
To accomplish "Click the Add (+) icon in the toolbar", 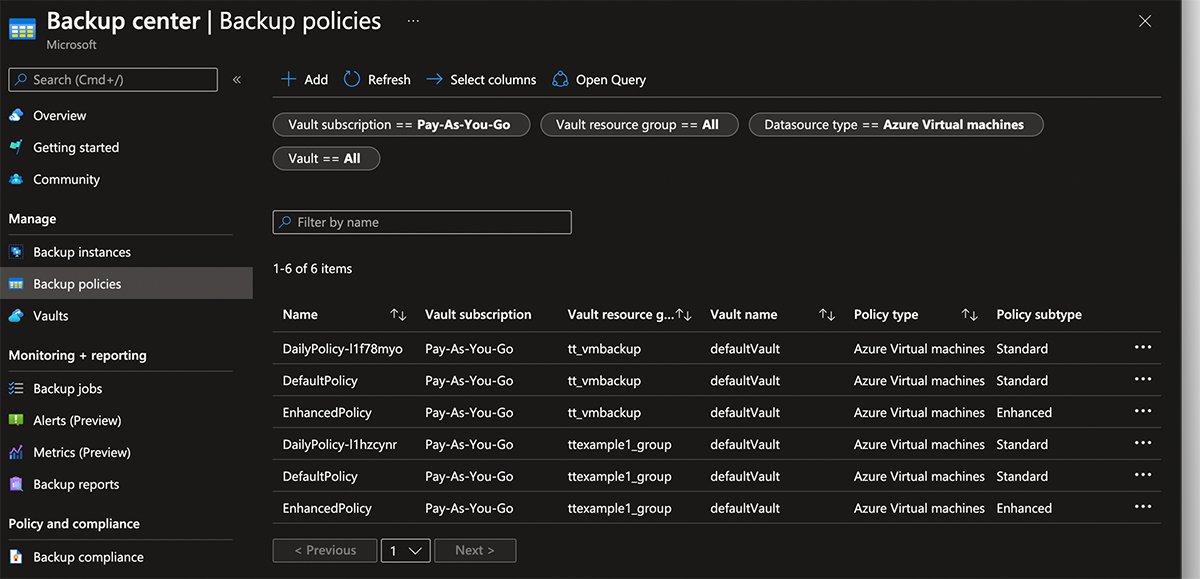I will 290,79.
